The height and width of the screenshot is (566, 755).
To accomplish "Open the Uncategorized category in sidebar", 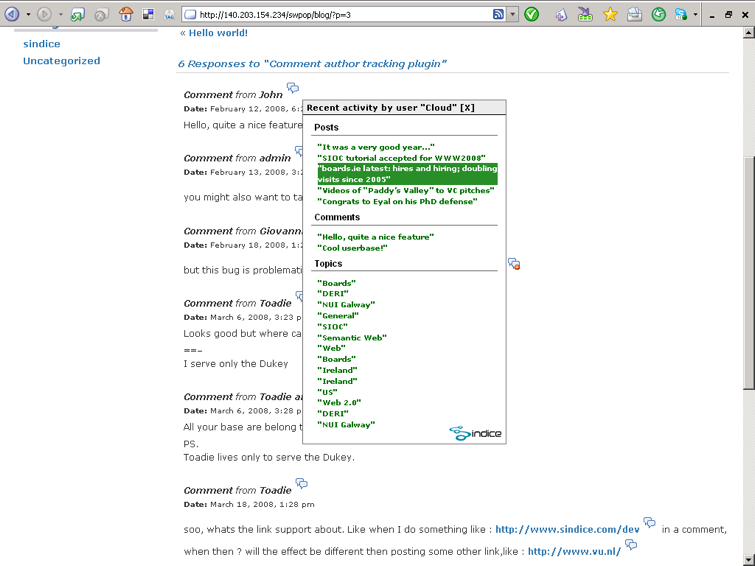I will 62,61.
